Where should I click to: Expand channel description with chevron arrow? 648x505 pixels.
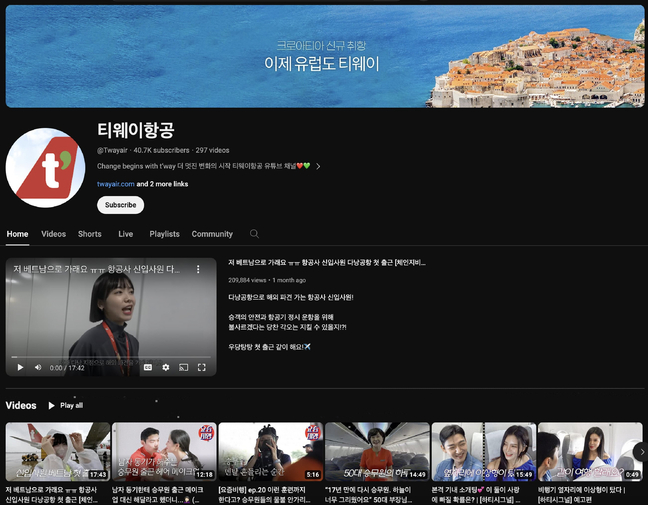(318, 166)
